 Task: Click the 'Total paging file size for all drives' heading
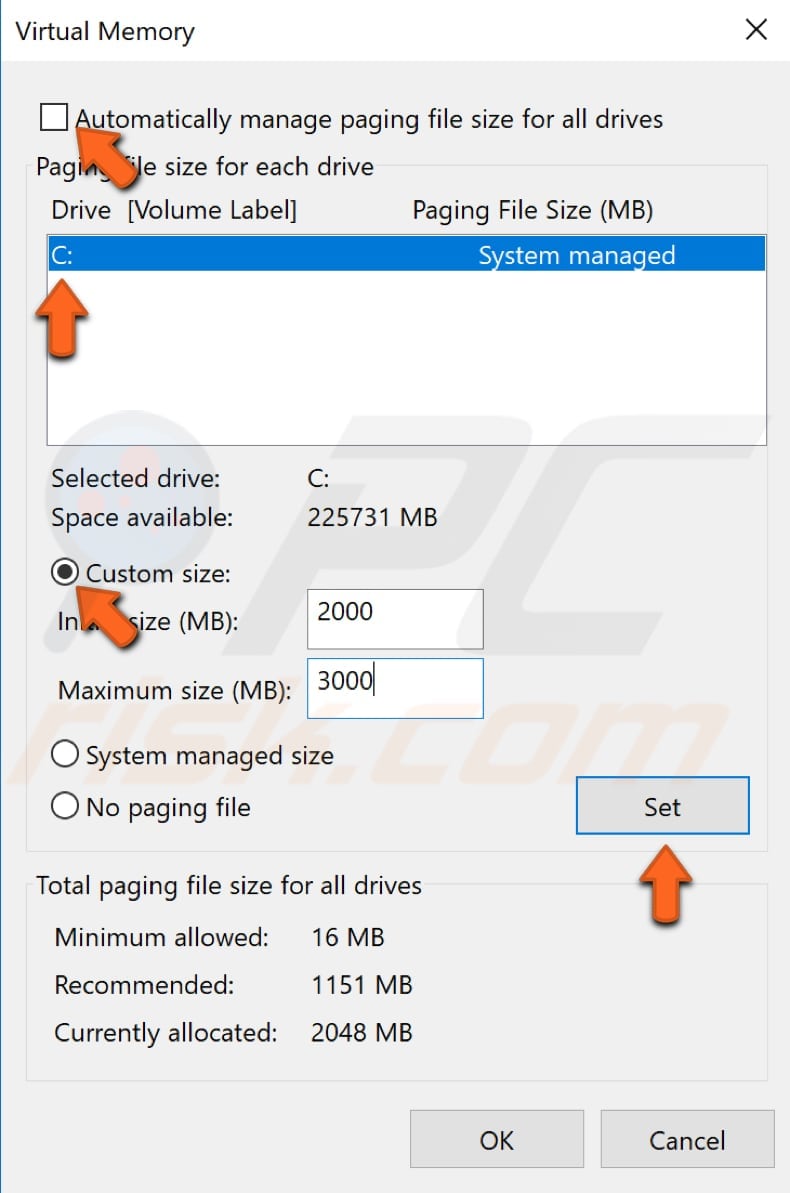click(x=229, y=886)
